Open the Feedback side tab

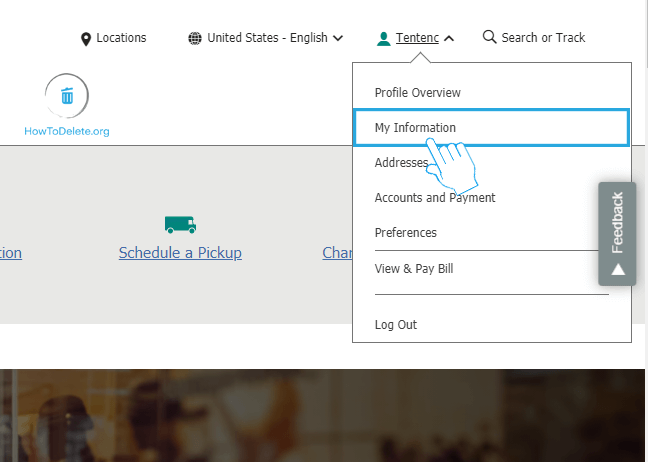[x=617, y=222]
